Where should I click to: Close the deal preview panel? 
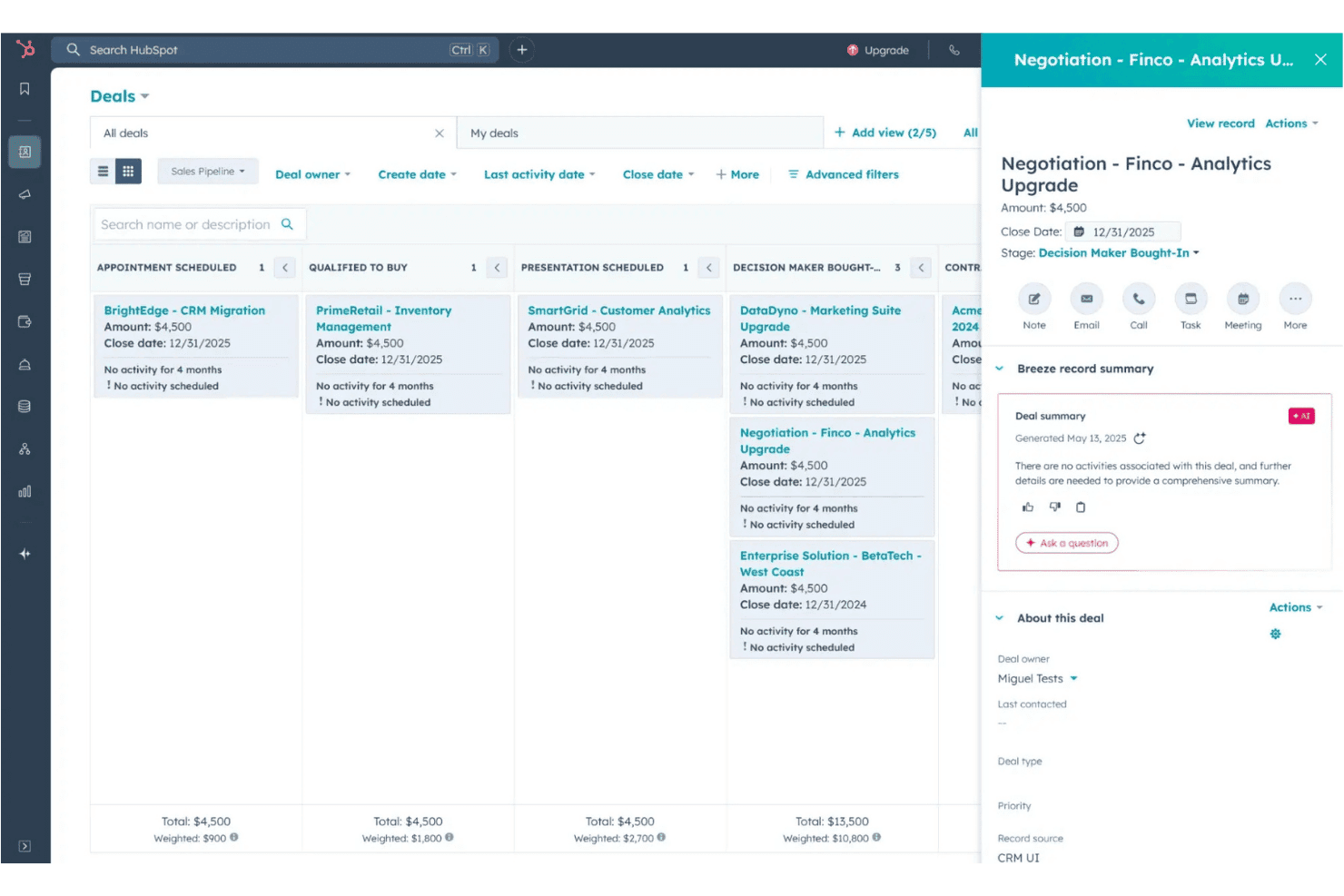[1320, 60]
